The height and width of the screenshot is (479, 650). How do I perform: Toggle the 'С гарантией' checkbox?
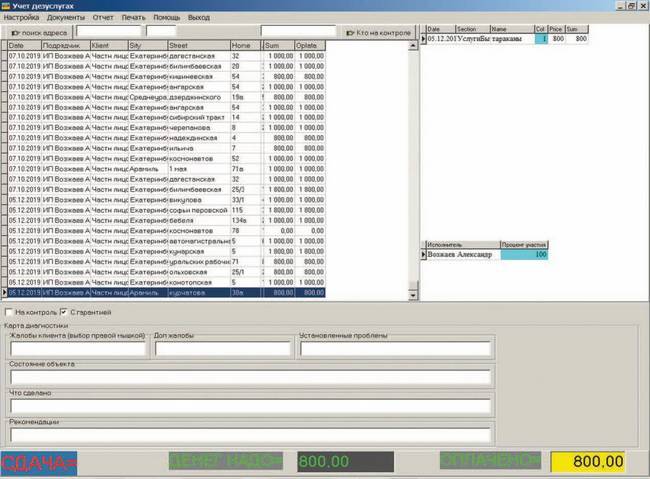point(62,313)
